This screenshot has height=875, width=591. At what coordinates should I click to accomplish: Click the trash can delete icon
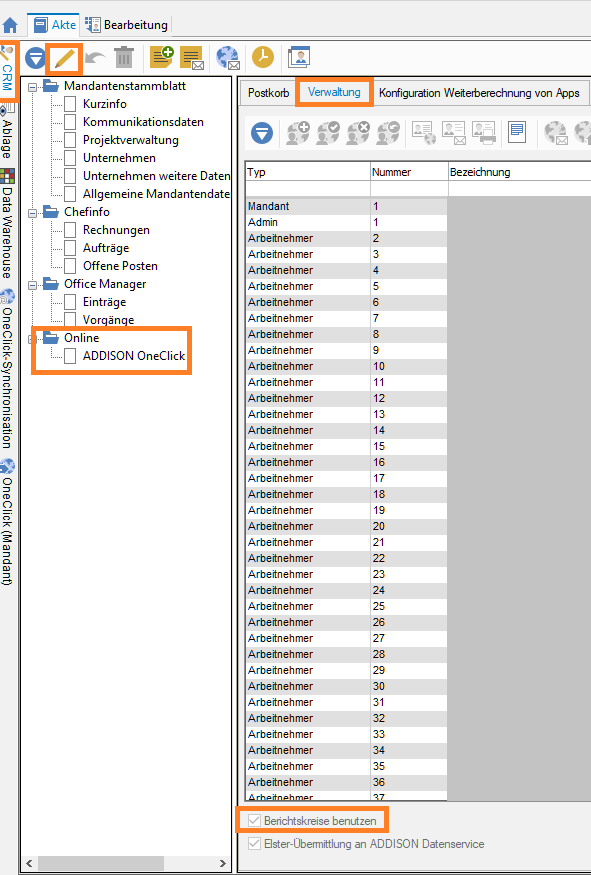pyautogui.click(x=123, y=57)
